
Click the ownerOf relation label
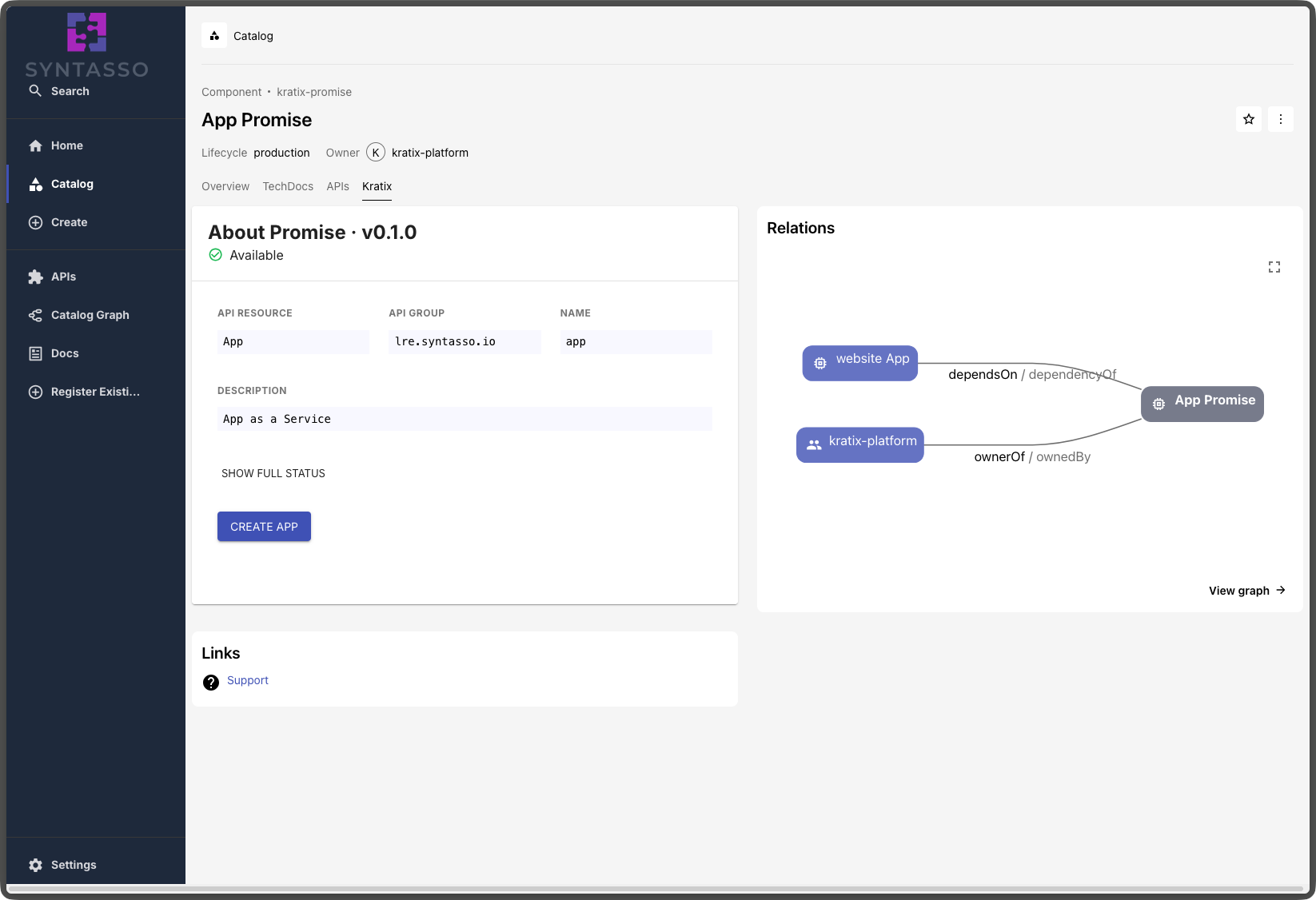tap(999, 456)
